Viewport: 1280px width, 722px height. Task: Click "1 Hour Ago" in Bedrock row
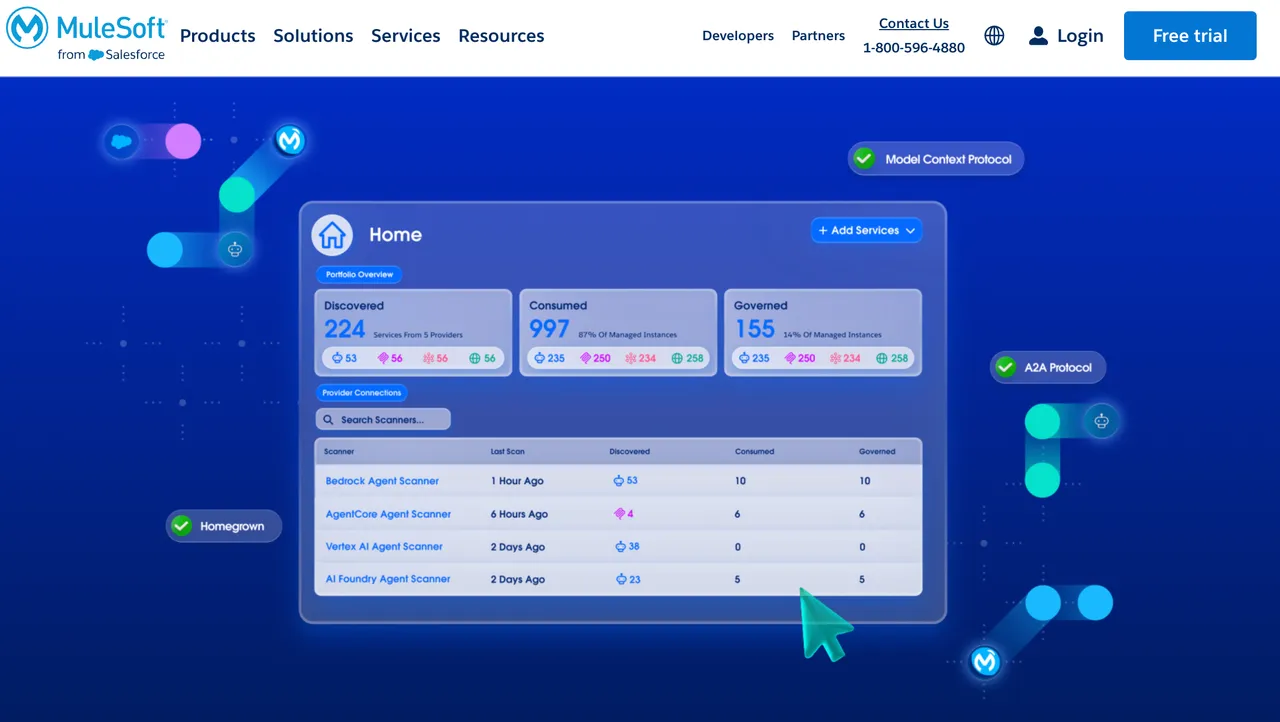[517, 481]
